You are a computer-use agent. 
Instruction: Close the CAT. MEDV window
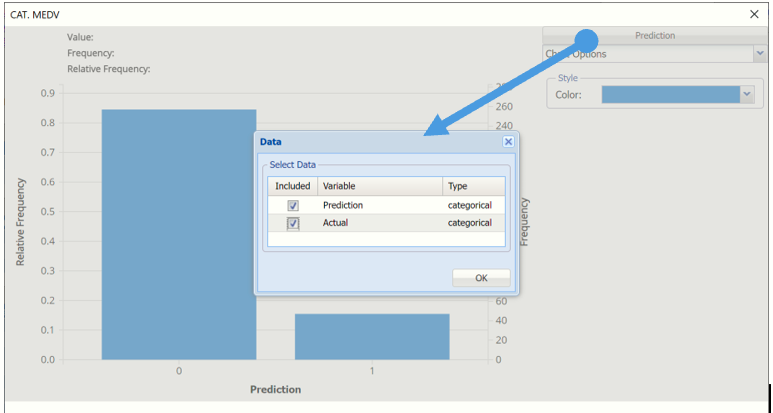click(754, 14)
